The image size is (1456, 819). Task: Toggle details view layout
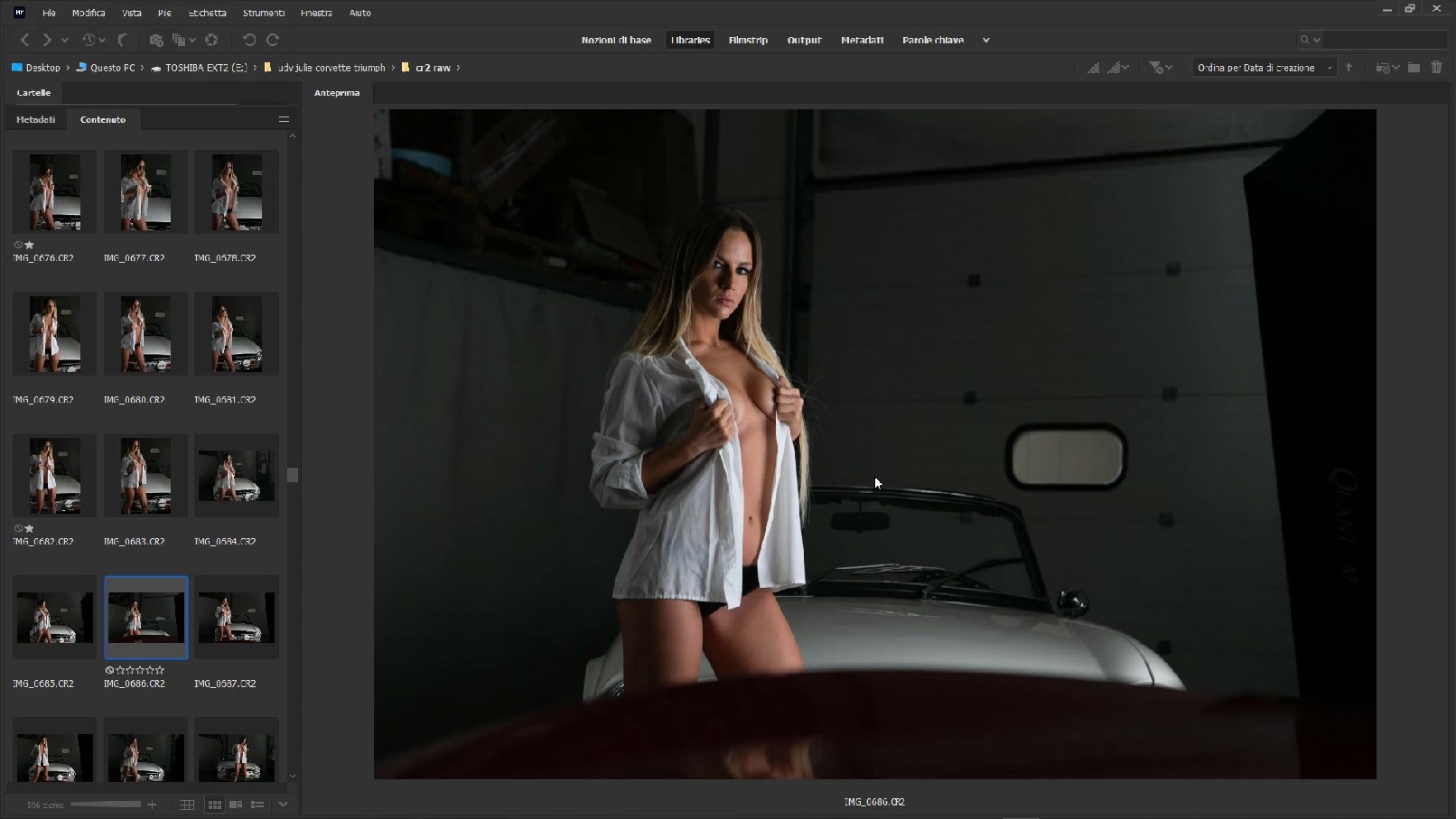point(236,805)
